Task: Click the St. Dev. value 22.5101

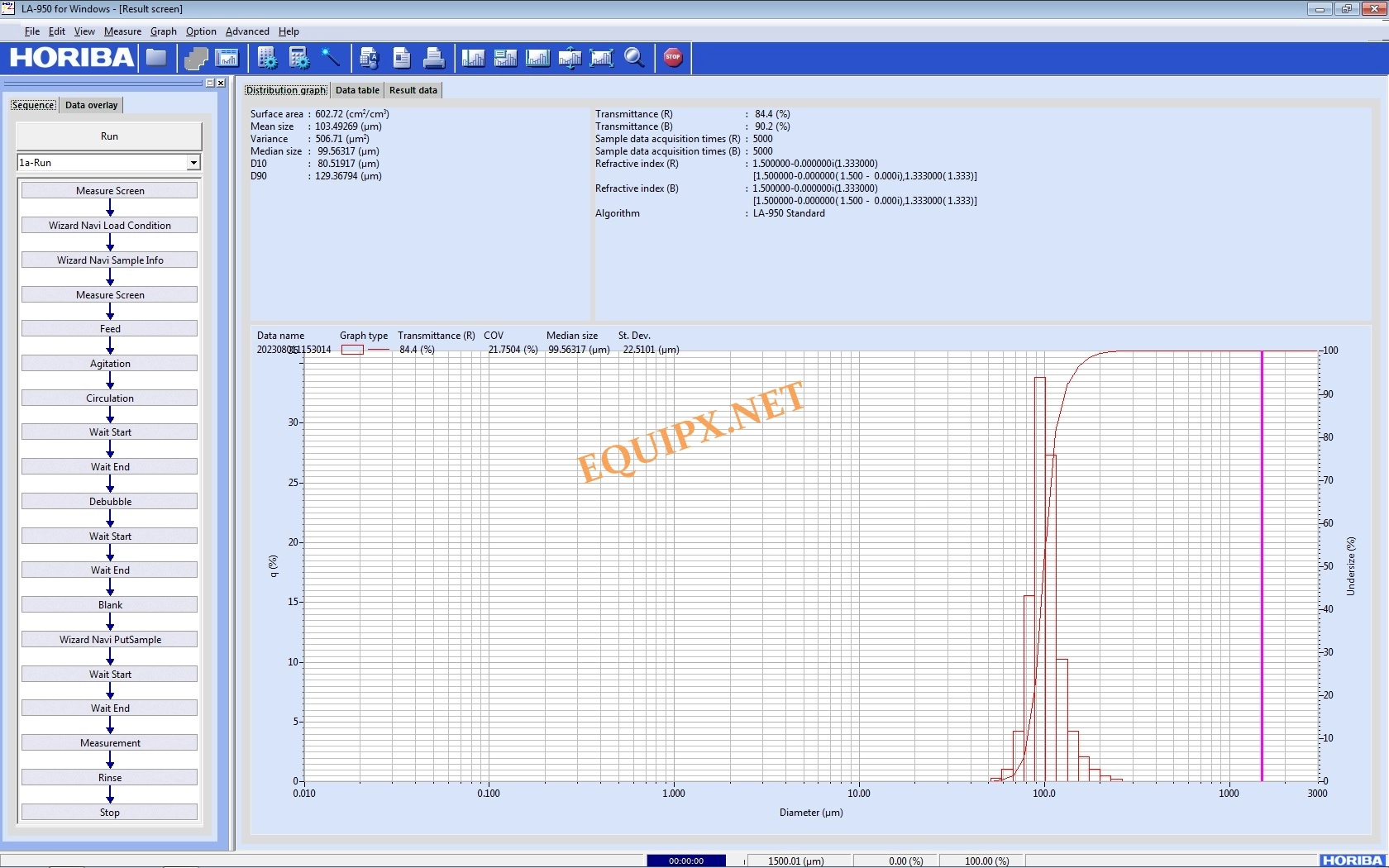Action: pyautogui.click(x=651, y=350)
